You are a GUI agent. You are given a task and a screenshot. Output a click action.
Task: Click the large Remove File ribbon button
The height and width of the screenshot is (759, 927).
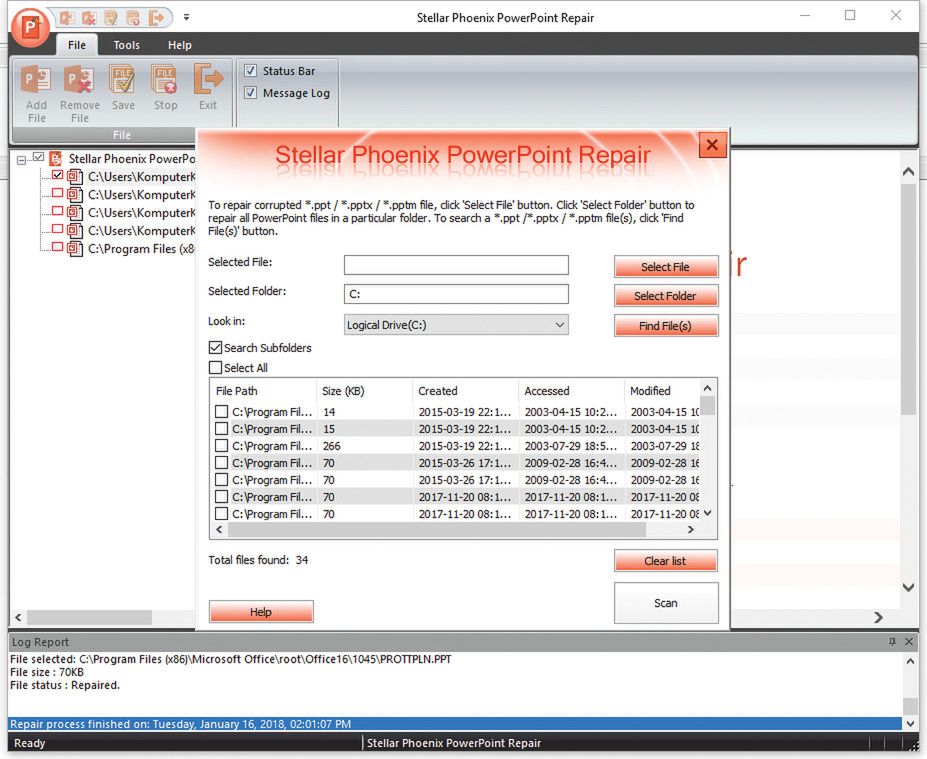80,93
